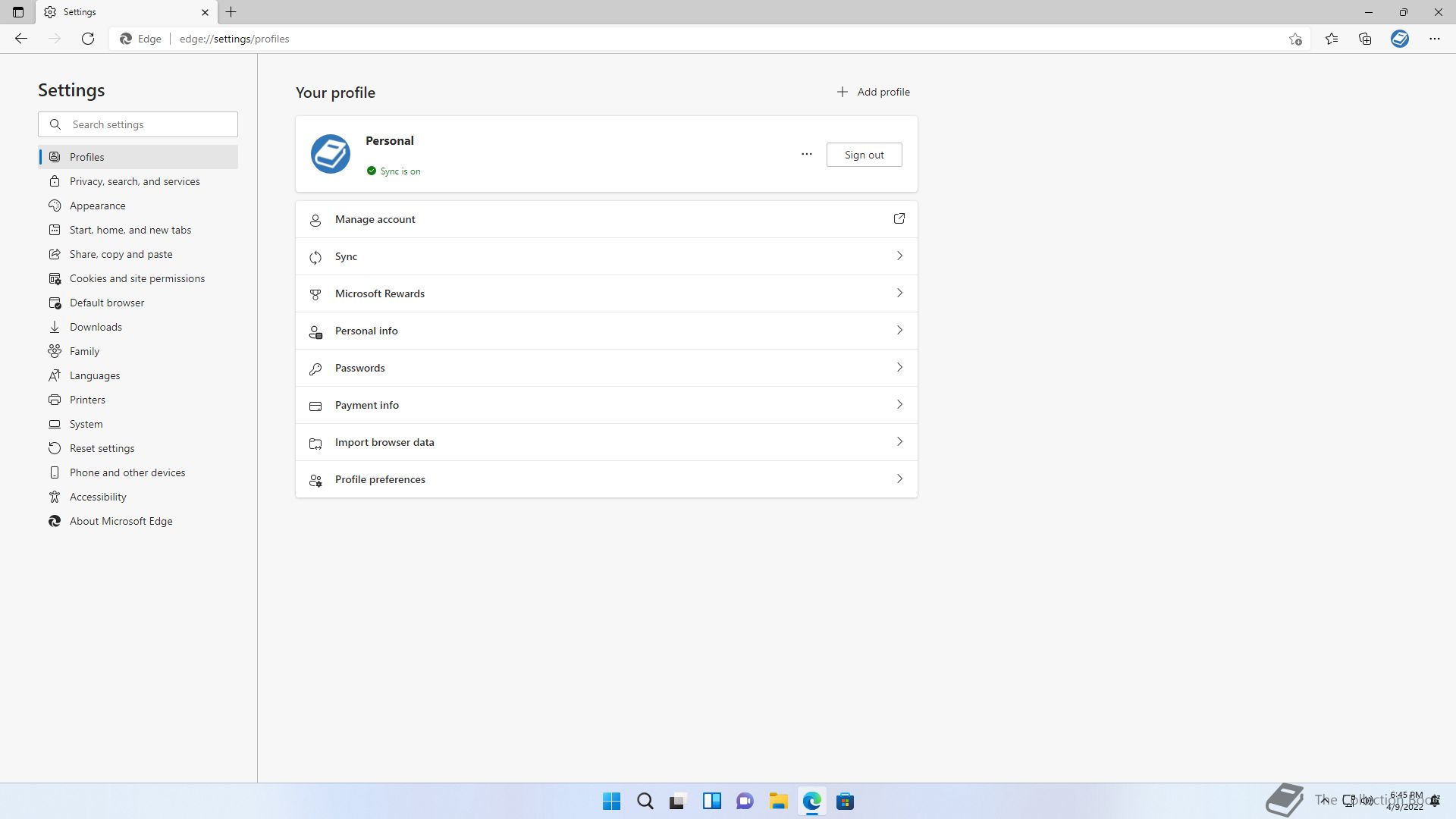
Task: Expand Import browser data chevron
Action: (899, 441)
